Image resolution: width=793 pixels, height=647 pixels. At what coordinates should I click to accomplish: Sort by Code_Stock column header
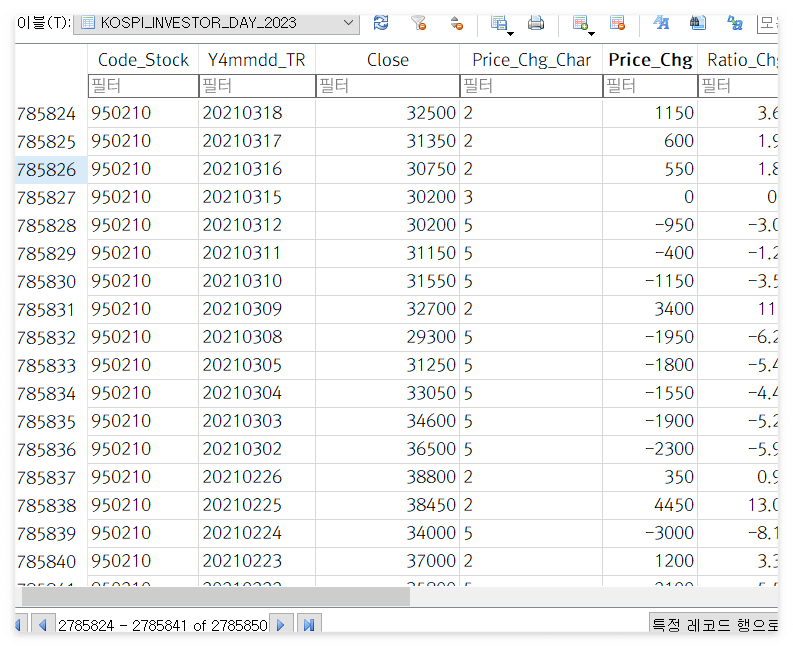click(143, 60)
